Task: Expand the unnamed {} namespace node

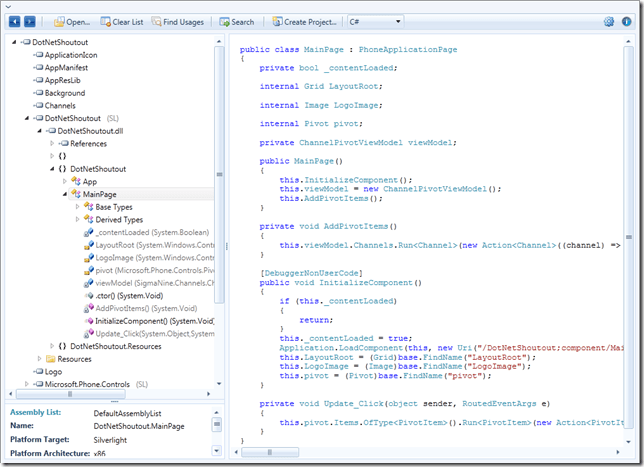Action: click(x=52, y=156)
